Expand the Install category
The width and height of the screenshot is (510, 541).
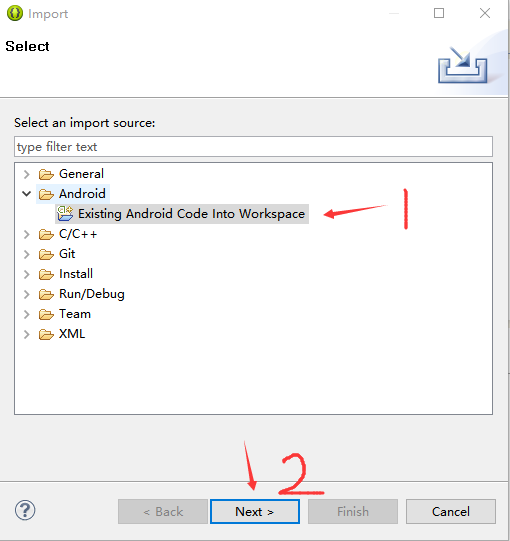27,274
